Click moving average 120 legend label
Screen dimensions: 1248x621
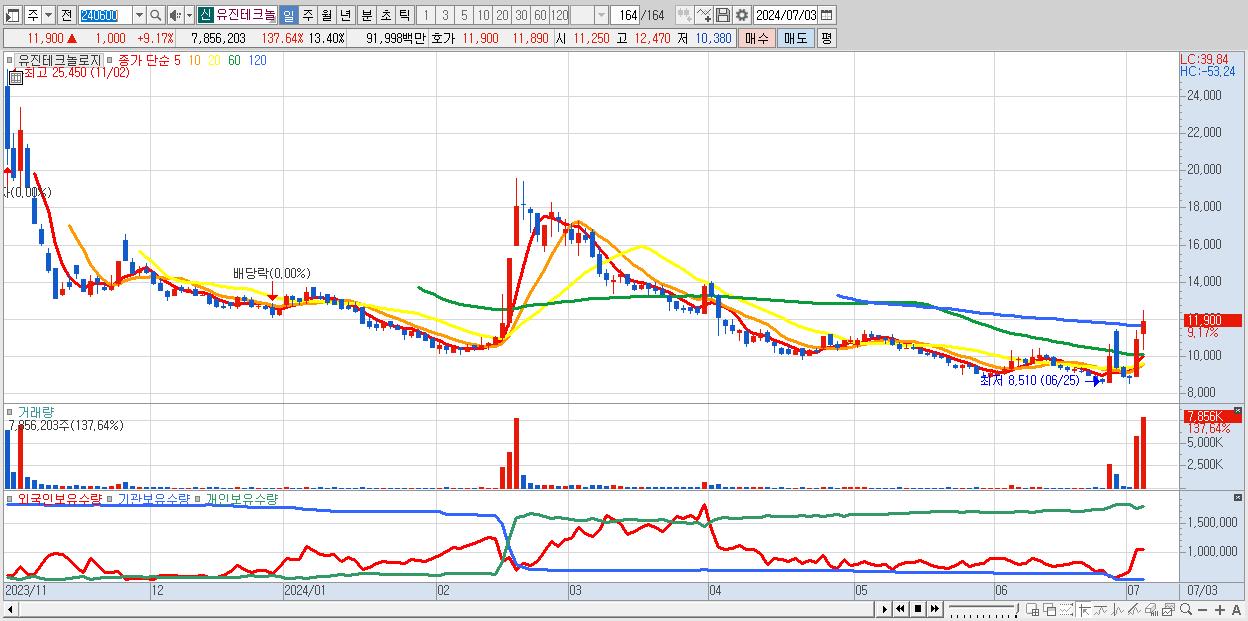coord(257,60)
